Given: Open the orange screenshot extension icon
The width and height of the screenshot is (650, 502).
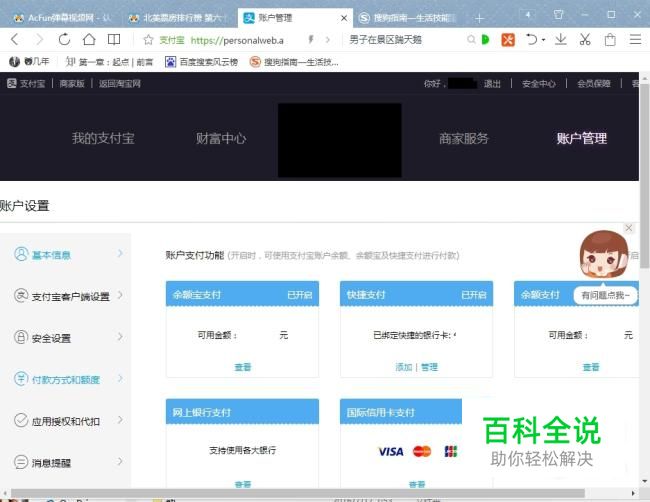Looking at the screenshot, I should click(508, 40).
